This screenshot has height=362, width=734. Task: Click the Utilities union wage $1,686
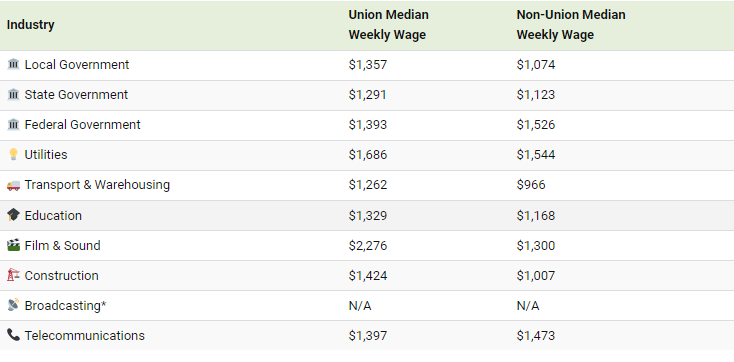click(x=368, y=155)
